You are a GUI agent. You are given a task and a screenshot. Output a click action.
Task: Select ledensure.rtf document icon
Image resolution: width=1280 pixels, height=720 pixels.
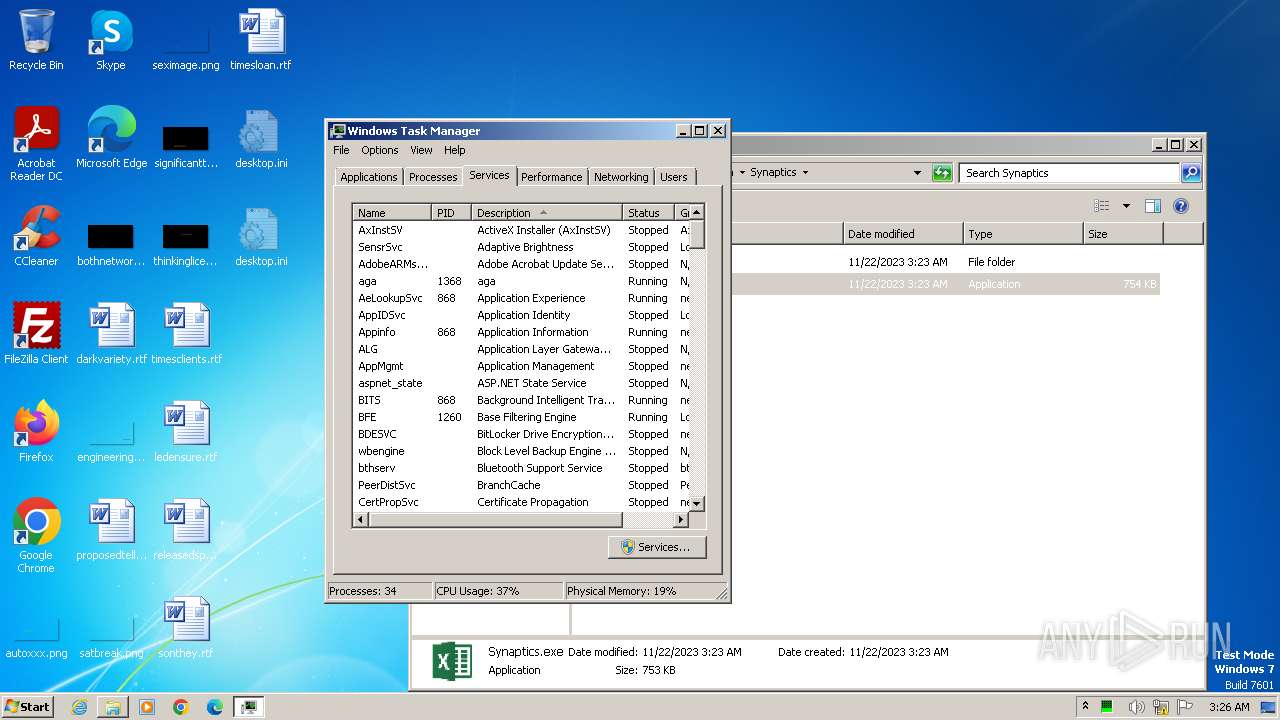pyautogui.click(x=186, y=432)
